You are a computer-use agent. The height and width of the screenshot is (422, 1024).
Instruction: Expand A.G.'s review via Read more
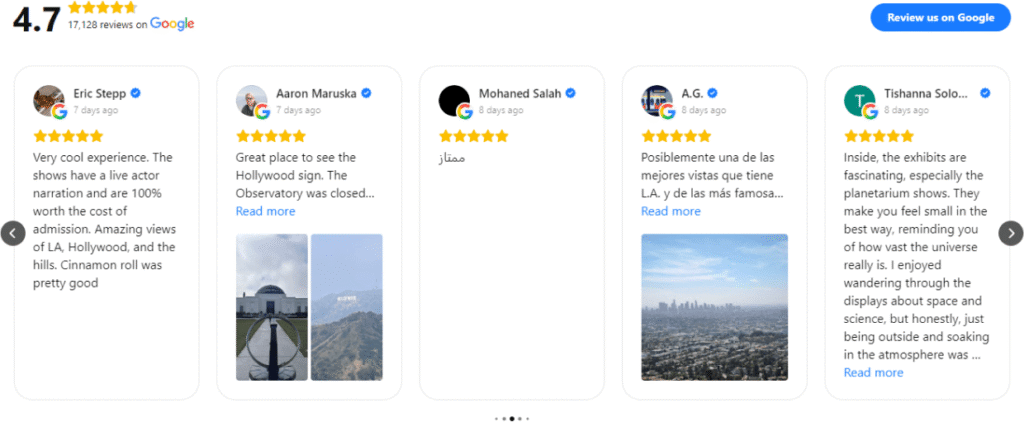pyautogui.click(x=670, y=211)
